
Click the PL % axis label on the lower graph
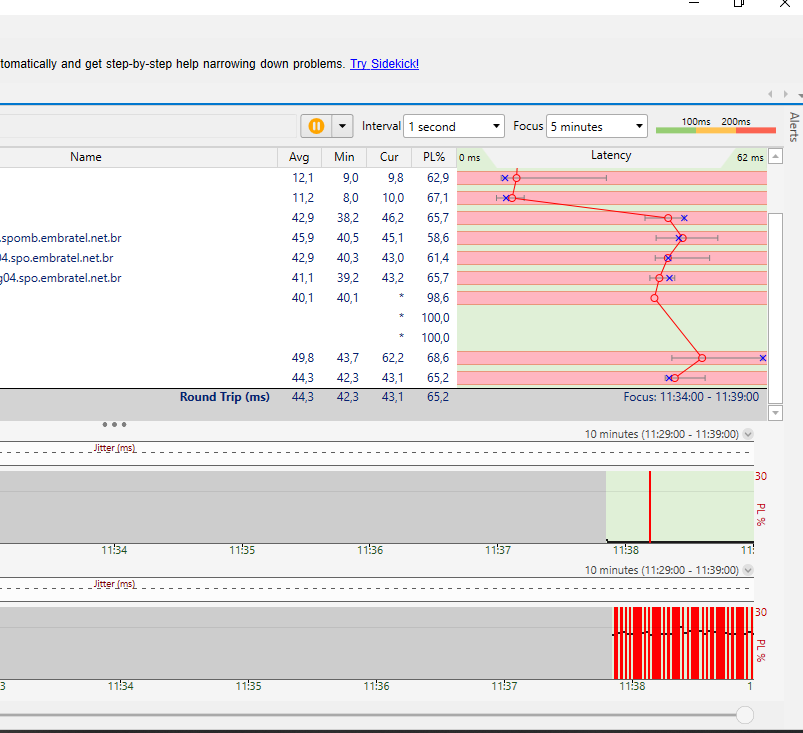pyautogui.click(x=761, y=651)
